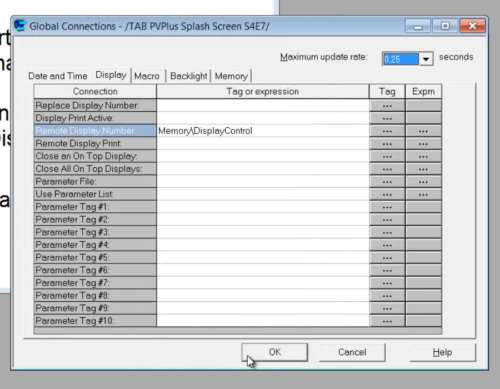
Task: Browse tags for Remote Display Number
Action: click(x=387, y=131)
